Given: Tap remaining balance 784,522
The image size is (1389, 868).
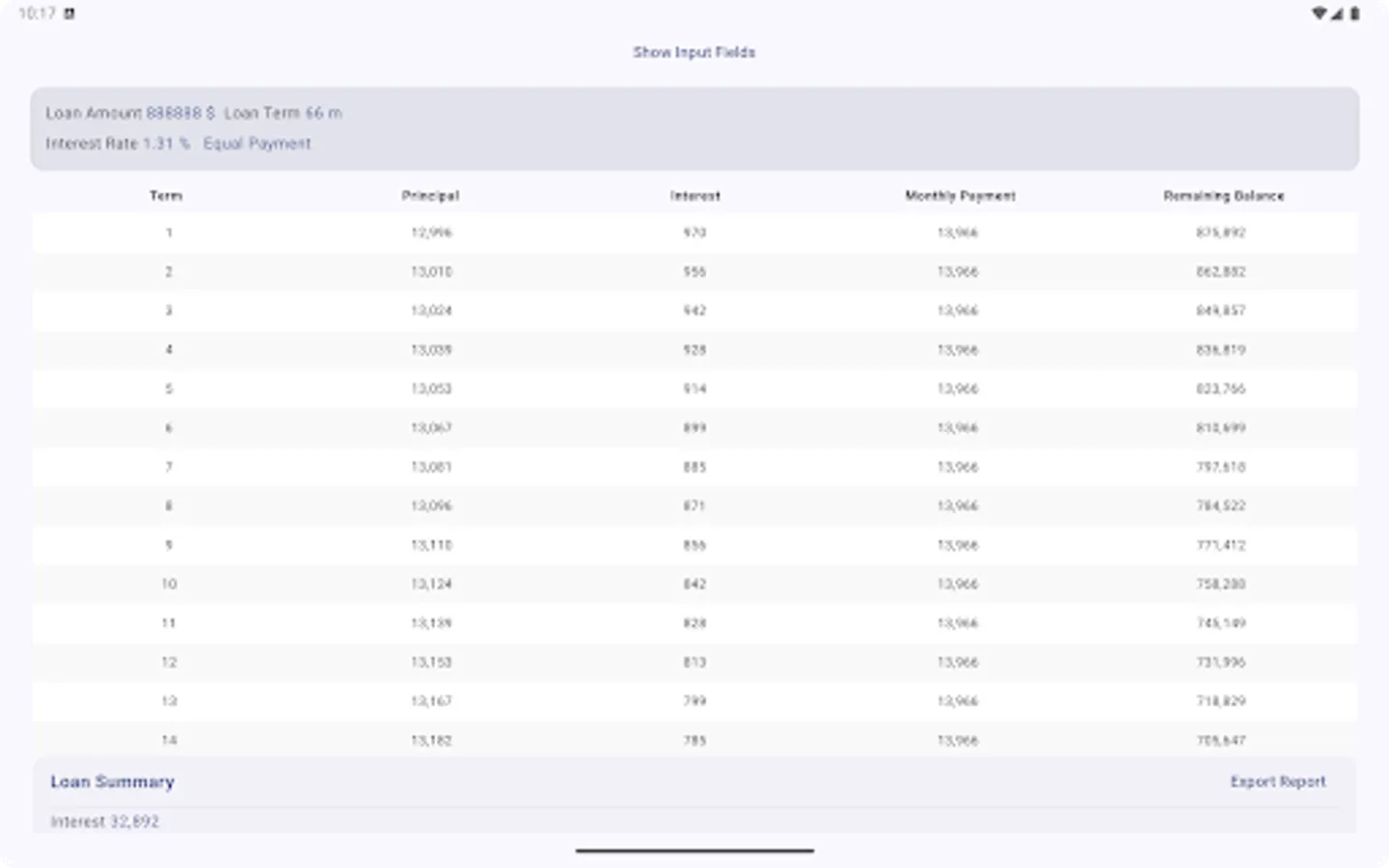Looking at the screenshot, I should 1221,506.
